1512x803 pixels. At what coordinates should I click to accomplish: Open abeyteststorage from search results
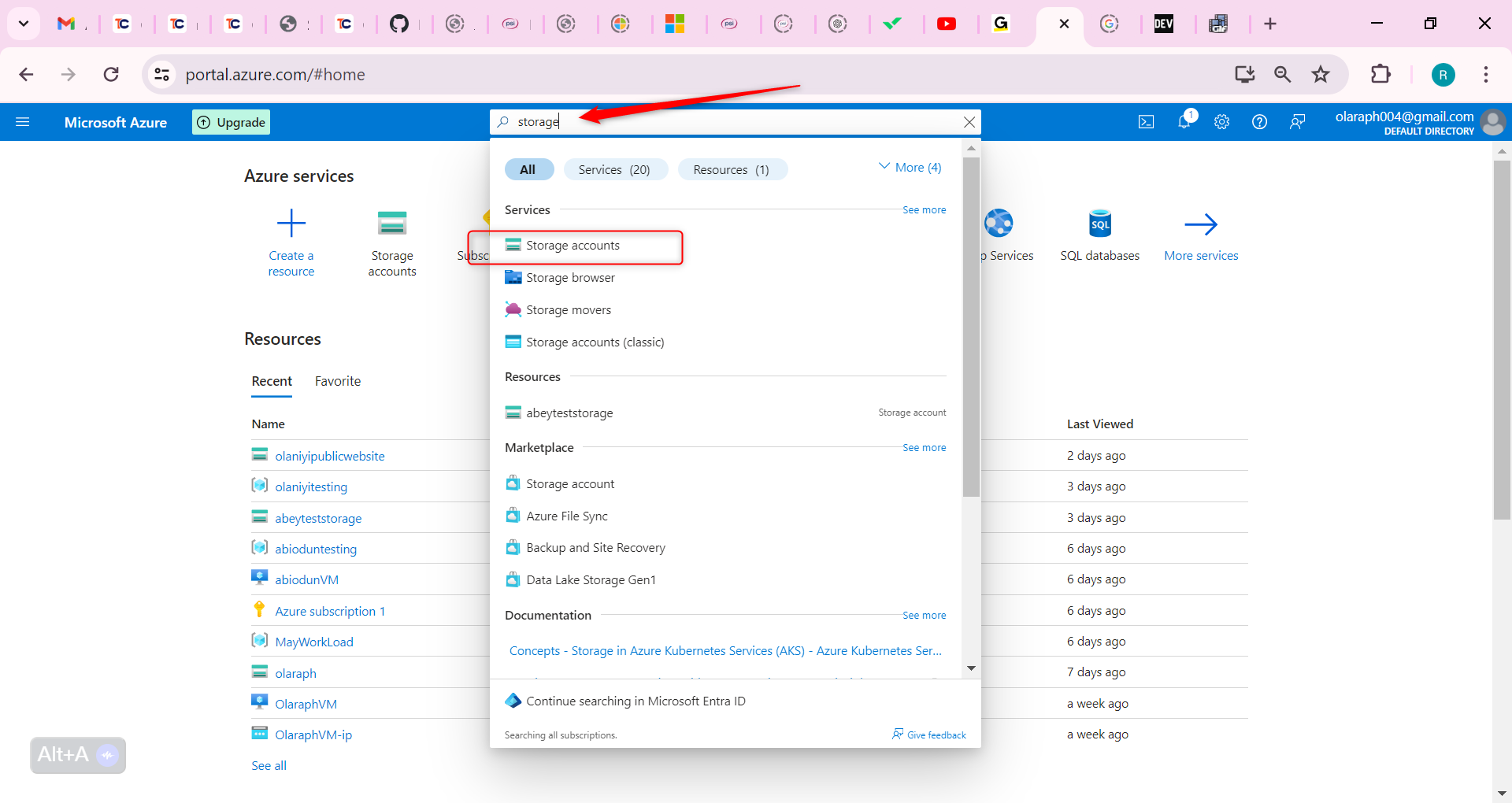569,412
